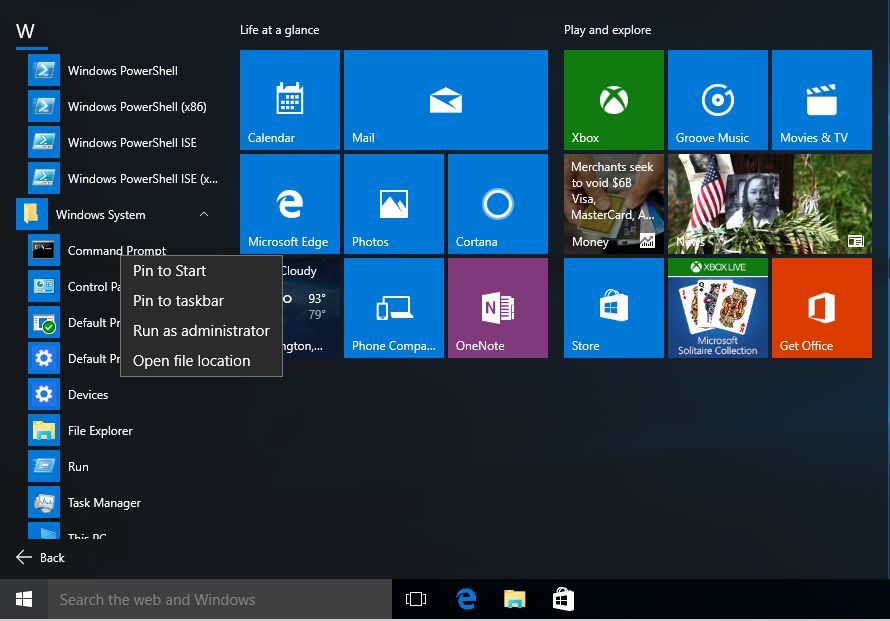Open the Money news tile
This screenshot has width=890, height=621.
coord(614,204)
